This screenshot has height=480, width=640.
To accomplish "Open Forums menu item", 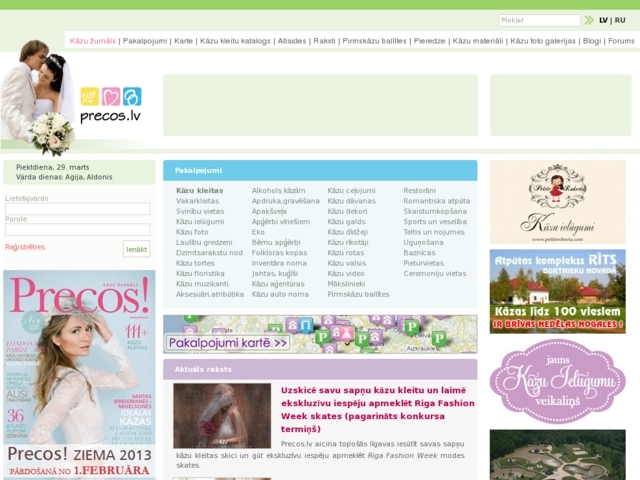I will click(x=621, y=41).
